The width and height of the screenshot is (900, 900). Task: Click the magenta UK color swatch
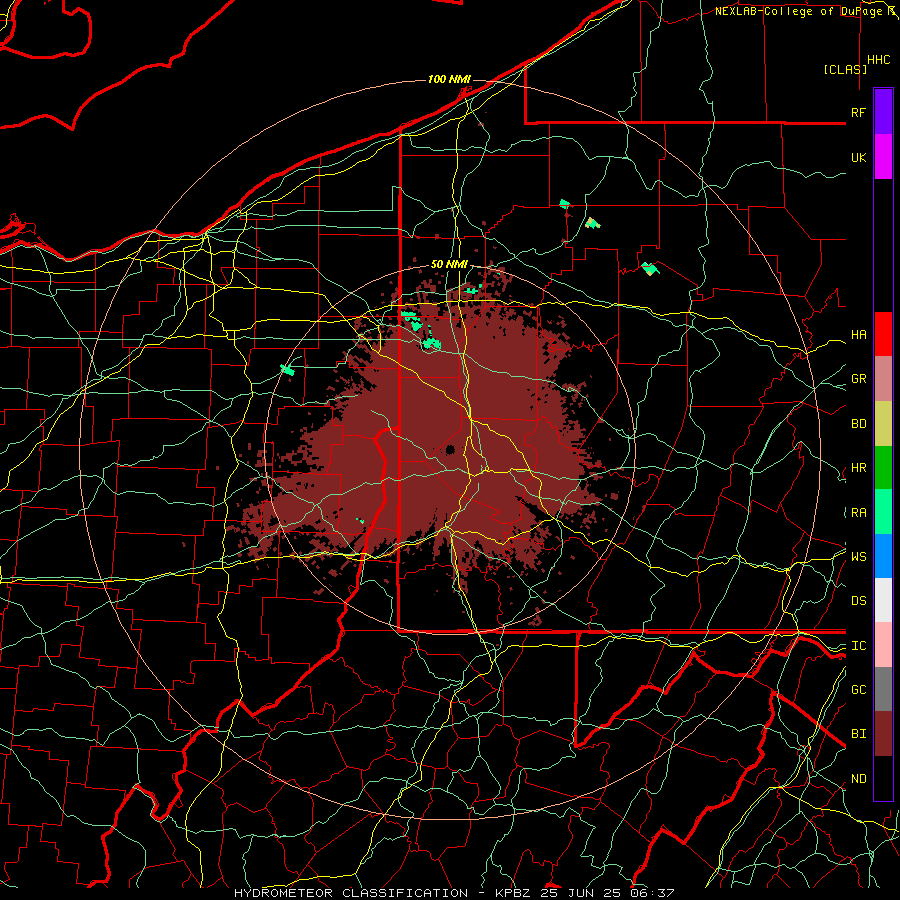tap(883, 157)
